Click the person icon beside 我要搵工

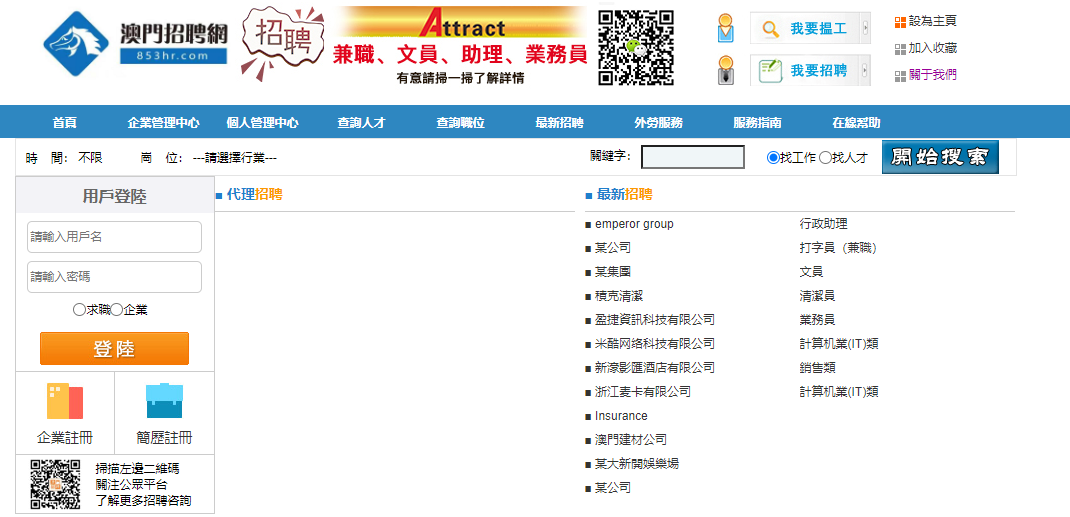726,28
